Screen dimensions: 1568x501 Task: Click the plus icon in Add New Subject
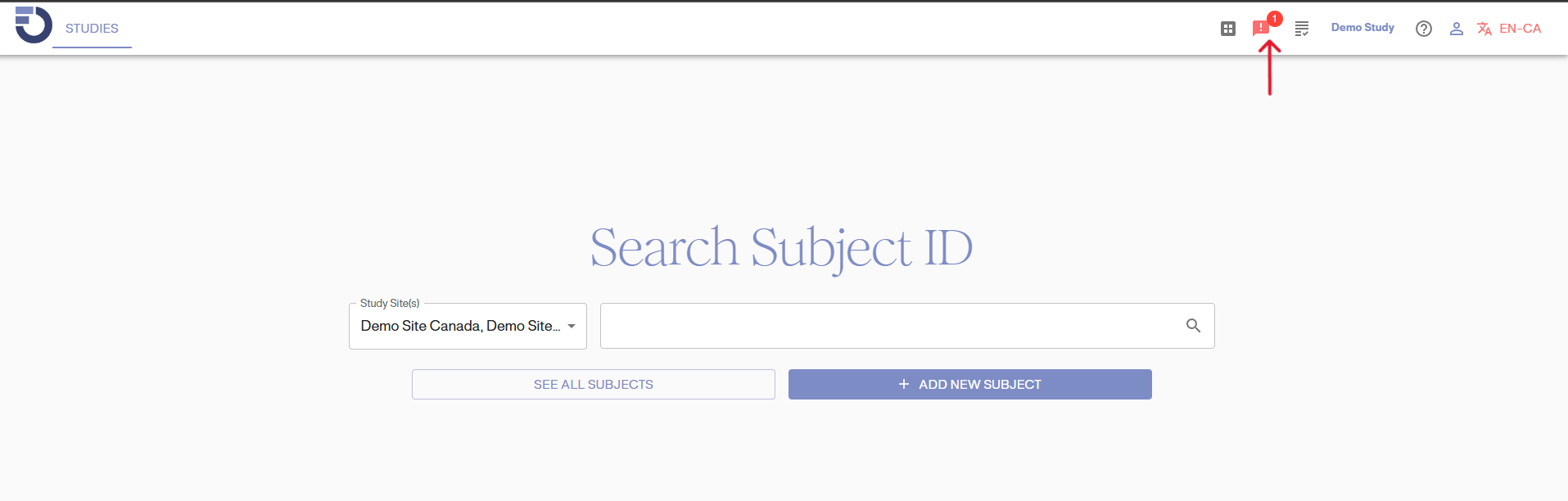pyautogui.click(x=903, y=384)
